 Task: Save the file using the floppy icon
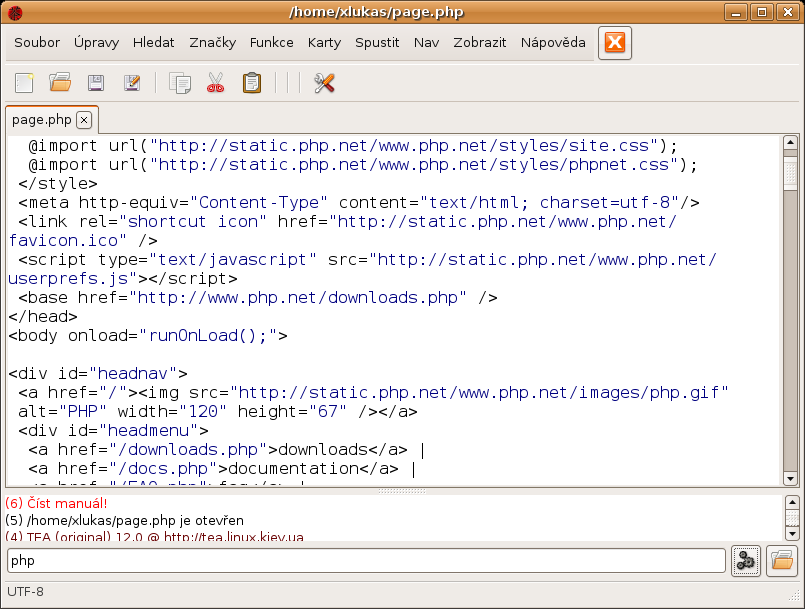tap(96, 83)
